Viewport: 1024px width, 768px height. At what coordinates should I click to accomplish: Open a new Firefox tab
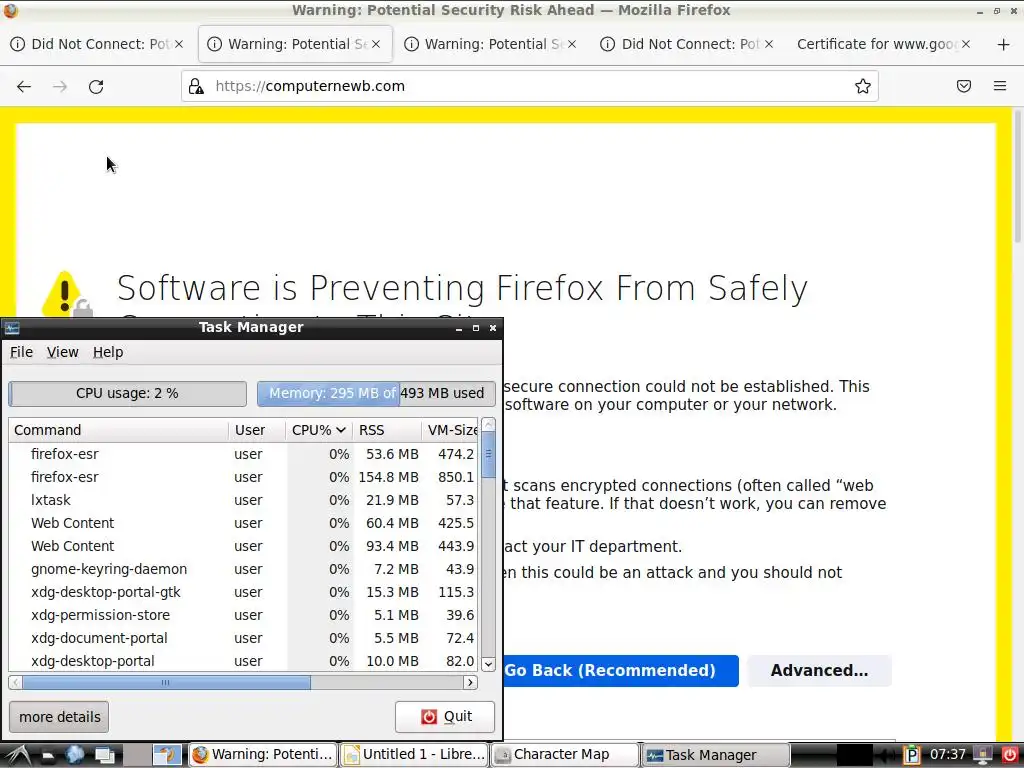tap(1004, 44)
